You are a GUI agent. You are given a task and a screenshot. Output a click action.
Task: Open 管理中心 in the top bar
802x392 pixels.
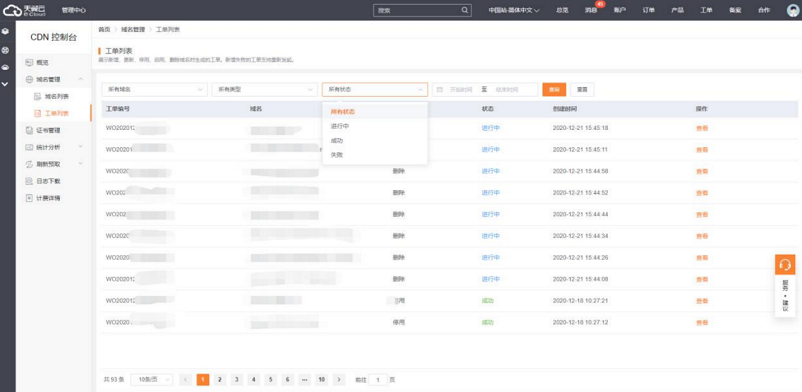pos(74,10)
